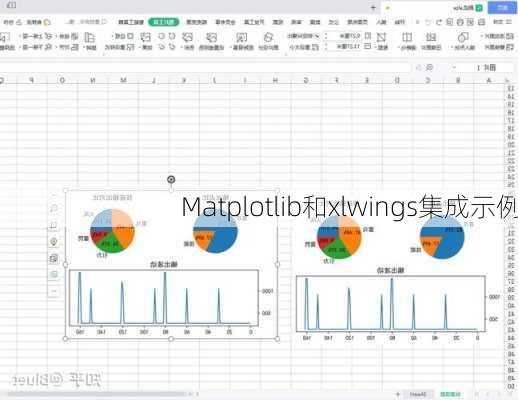
Task: Click the first icon of the floating picture toolbar
Action: click(x=54, y=209)
